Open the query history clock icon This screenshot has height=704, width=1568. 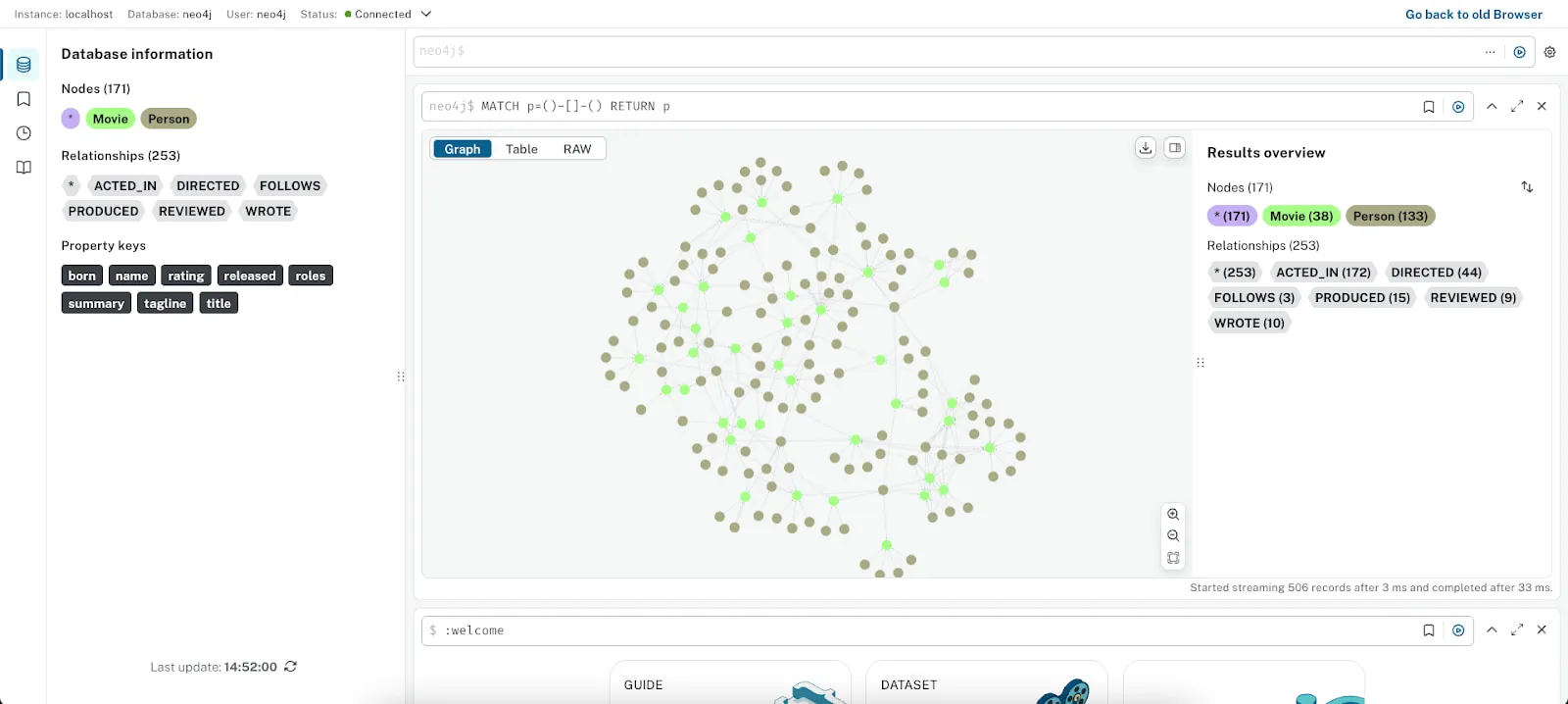coord(24,133)
